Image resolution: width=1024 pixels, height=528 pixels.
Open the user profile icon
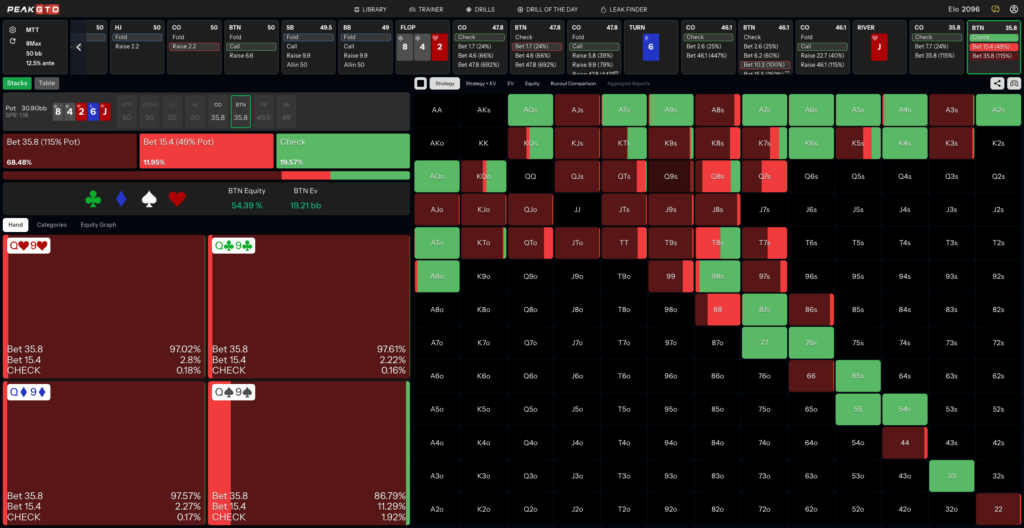tap(1014, 9)
